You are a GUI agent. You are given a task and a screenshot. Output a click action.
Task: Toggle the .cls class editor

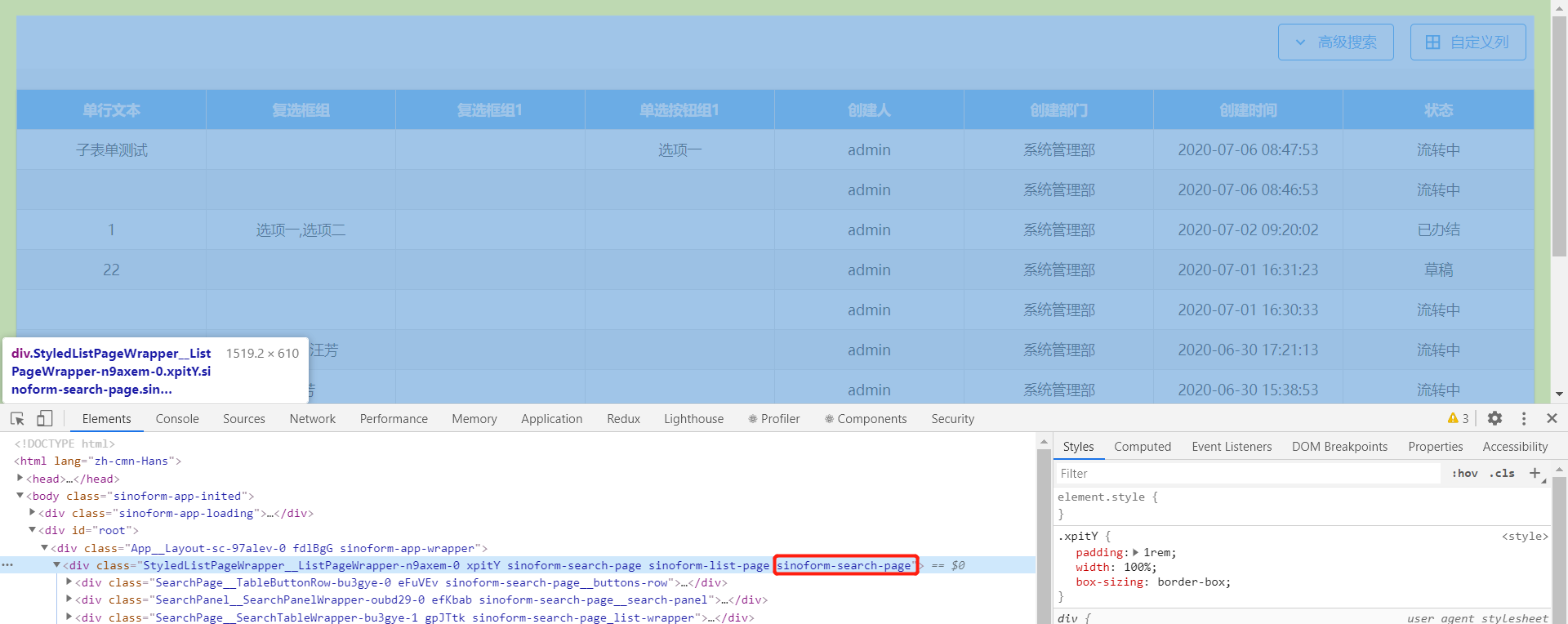point(1502,473)
